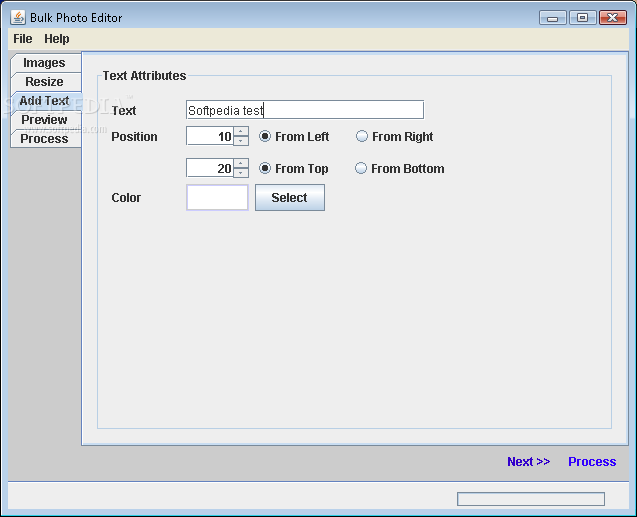Click the horizontal position value field showing 10
637x517 pixels.
click(x=210, y=136)
